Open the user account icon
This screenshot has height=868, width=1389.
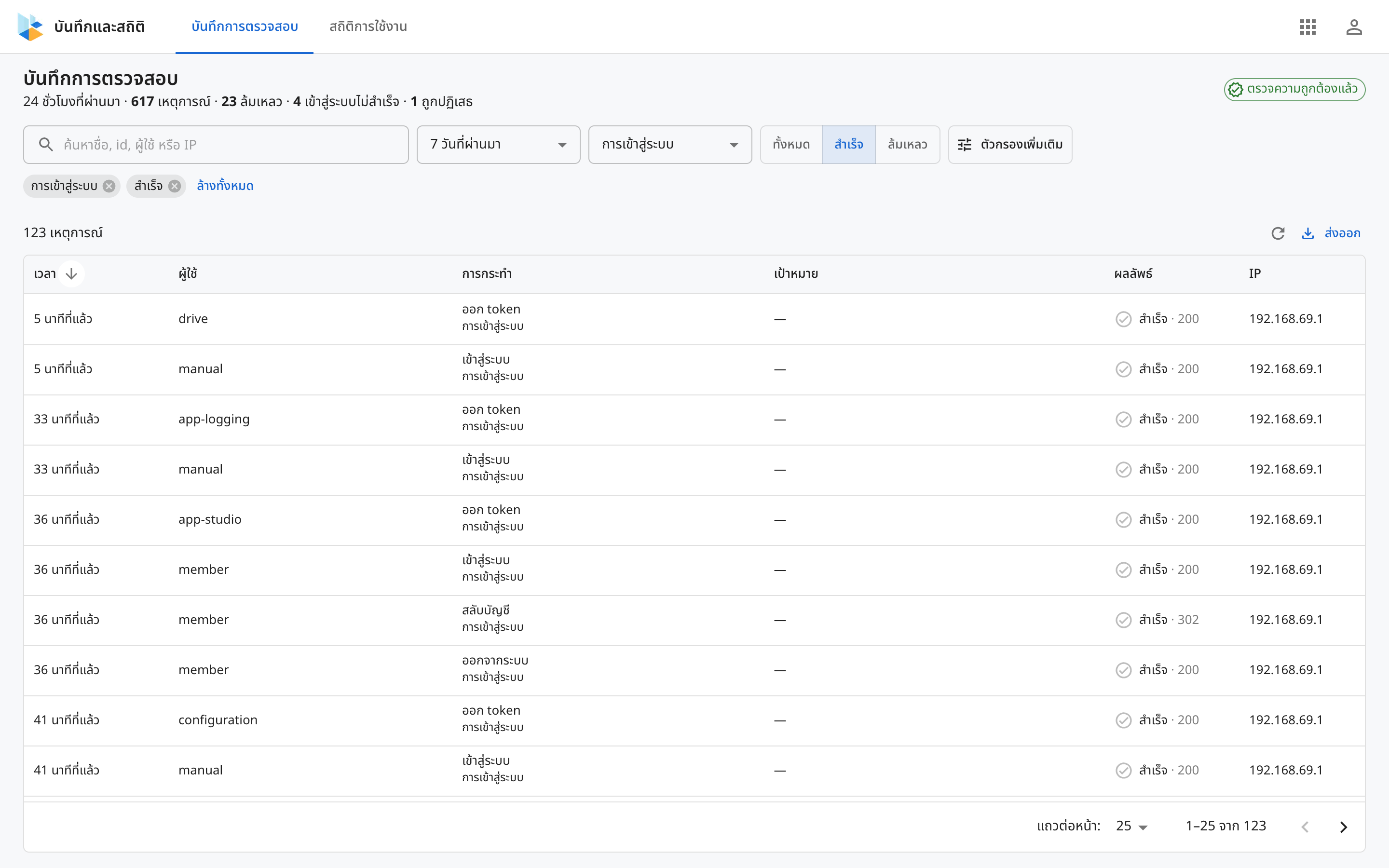click(1354, 27)
